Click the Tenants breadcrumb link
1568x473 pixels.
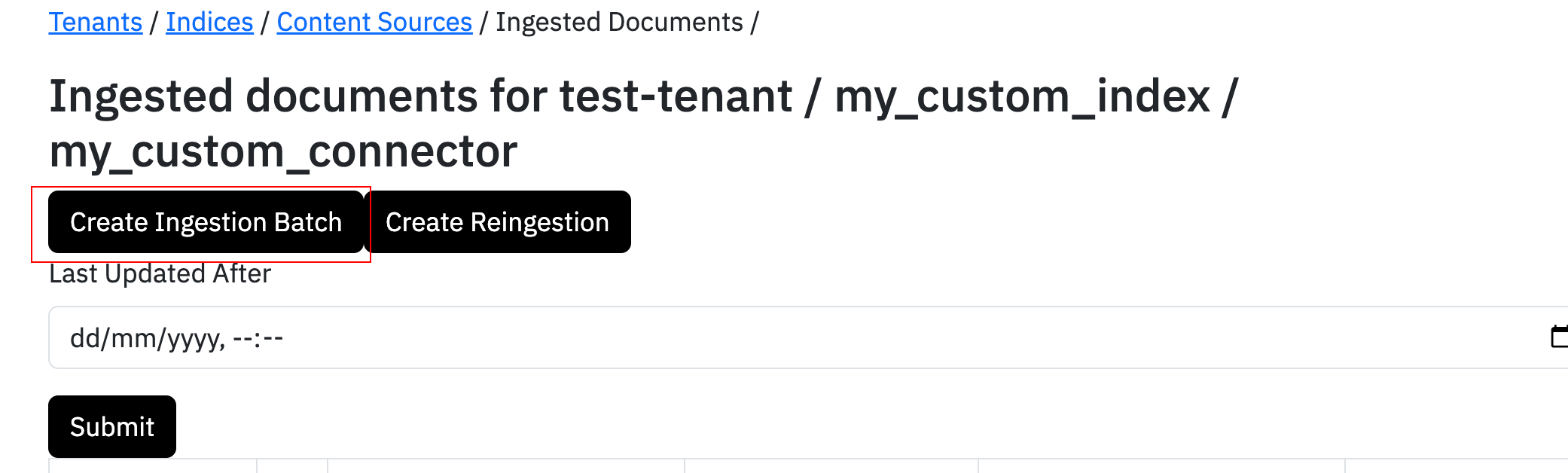click(x=96, y=23)
